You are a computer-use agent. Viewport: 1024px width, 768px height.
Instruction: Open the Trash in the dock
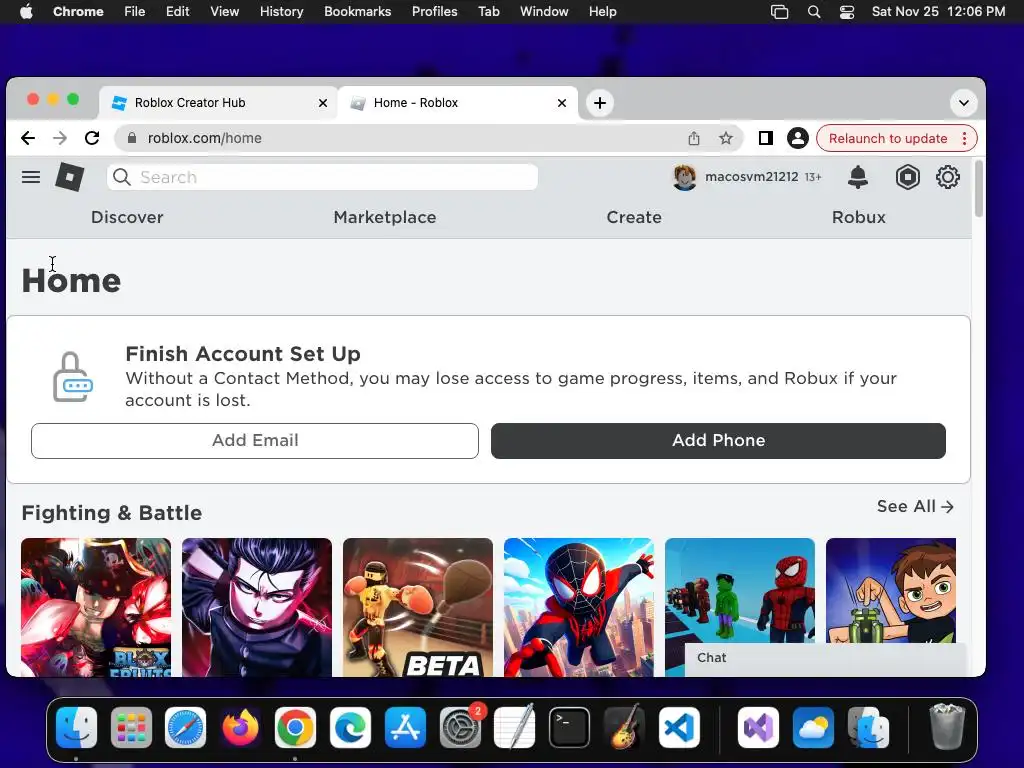(946, 728)
